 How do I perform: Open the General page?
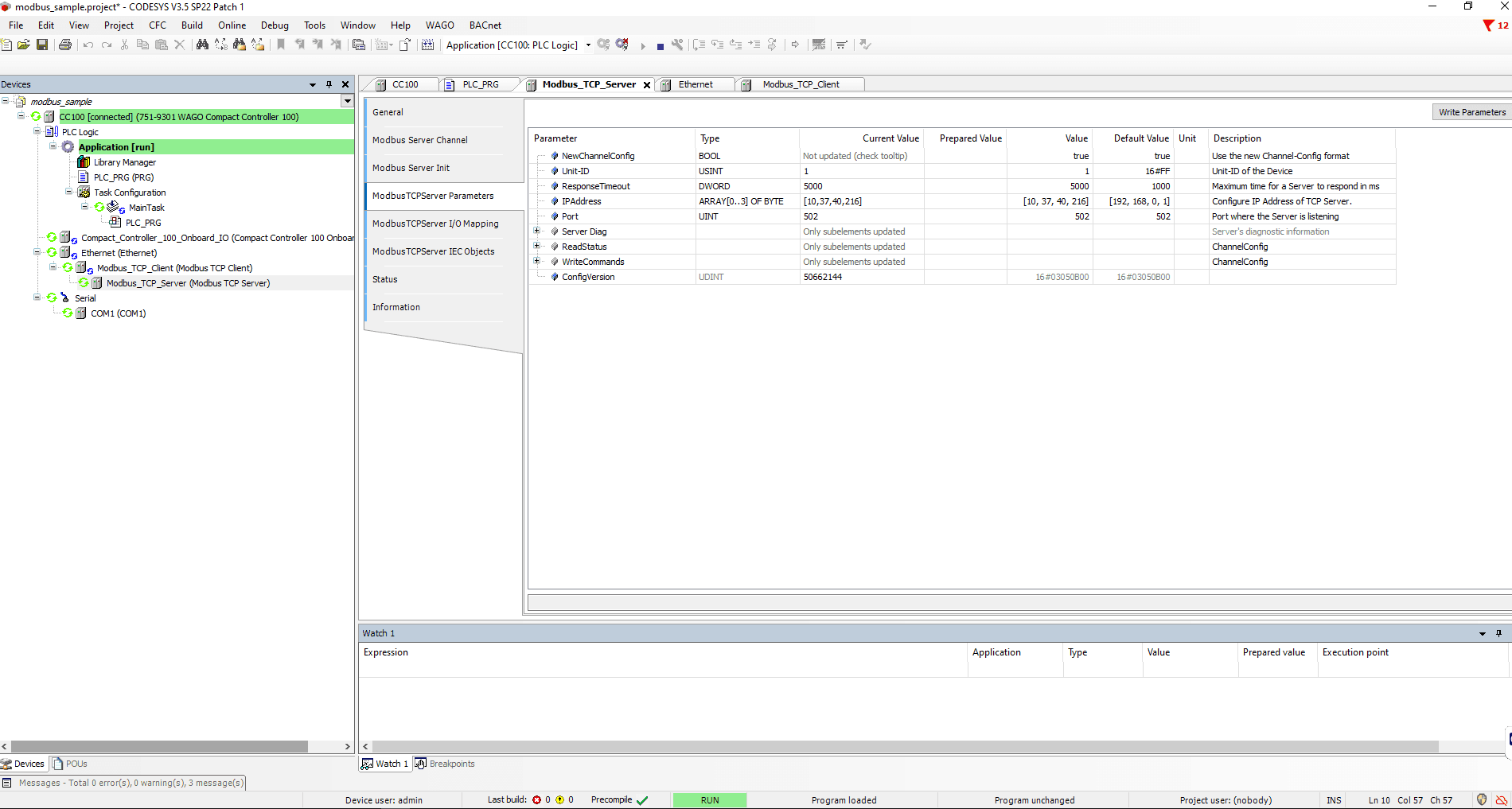coord(388,112)
